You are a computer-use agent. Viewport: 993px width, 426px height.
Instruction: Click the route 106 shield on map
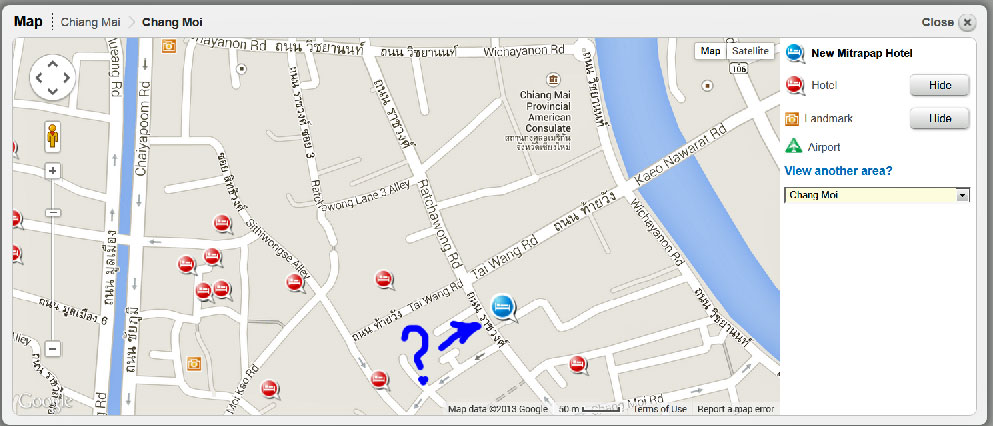(738, 68)
